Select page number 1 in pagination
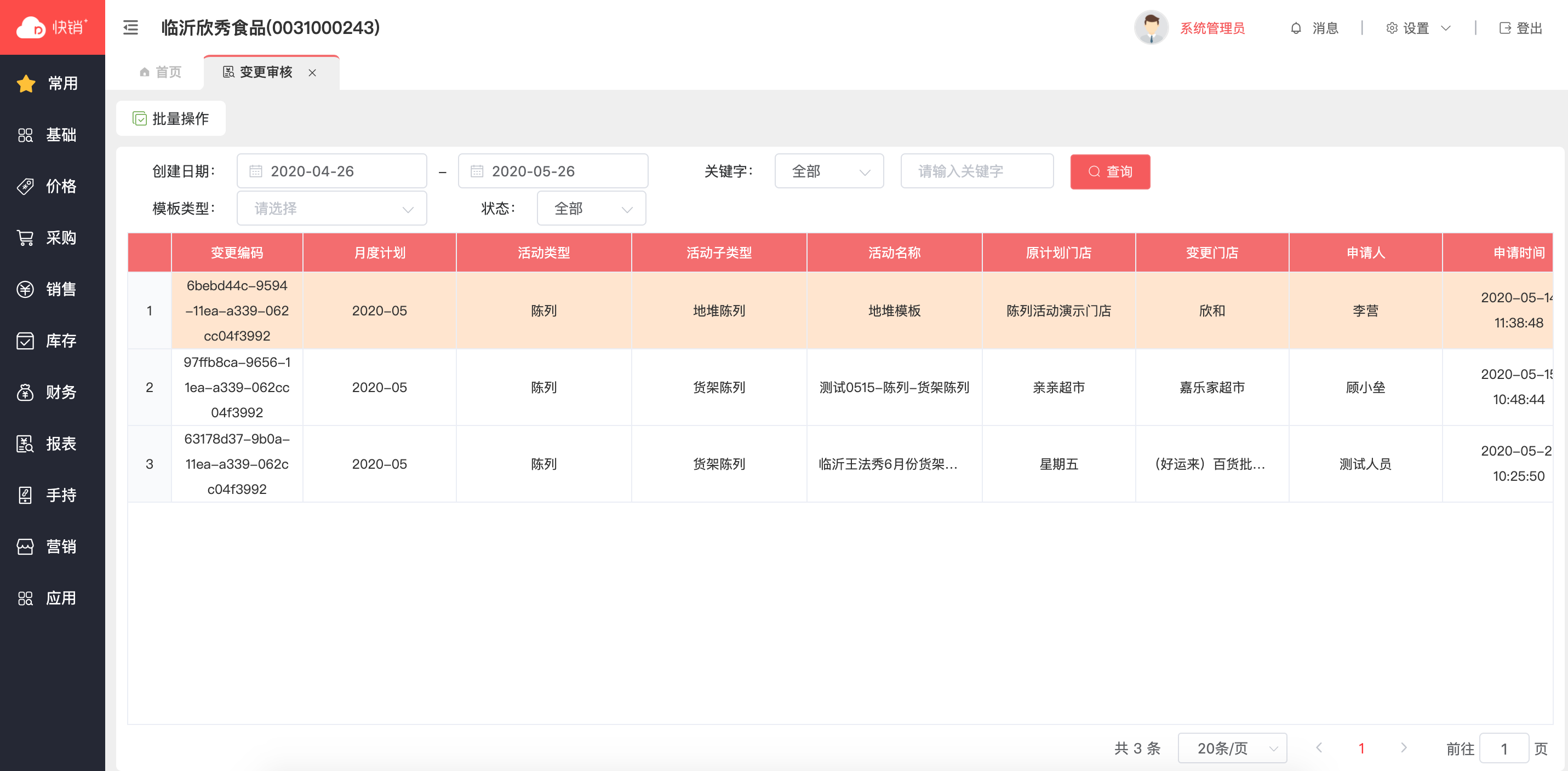The width and height of the screenshot is (1568, 771). pyautogui.click(x=1361, y=749)
